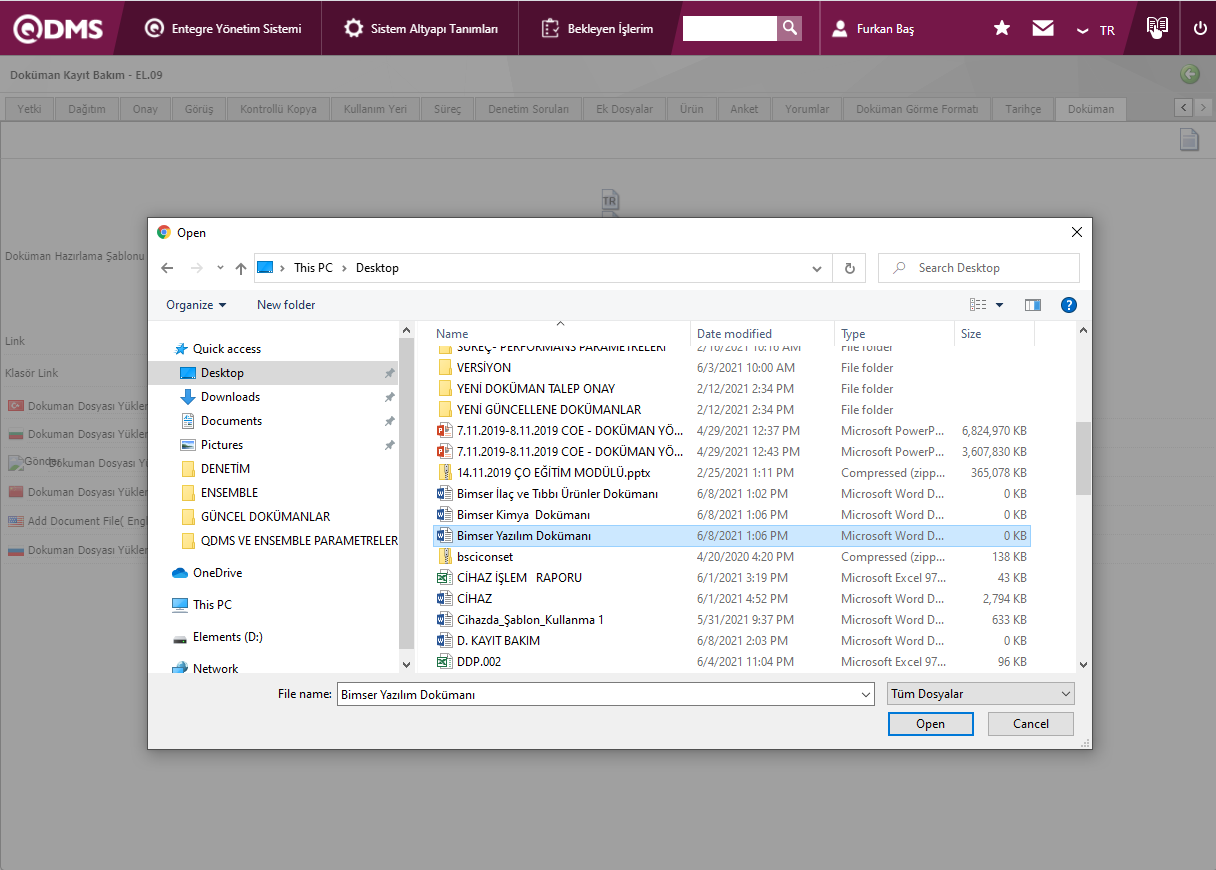Open the Organize menu dropdown
This screenshot has width=1216, height=870.
(196, 305)
